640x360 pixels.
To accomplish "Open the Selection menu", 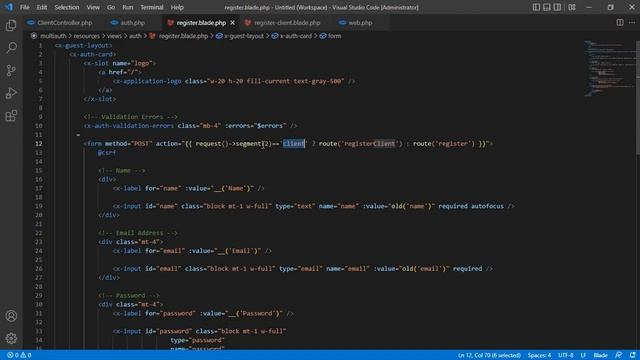I will point(67,7).
